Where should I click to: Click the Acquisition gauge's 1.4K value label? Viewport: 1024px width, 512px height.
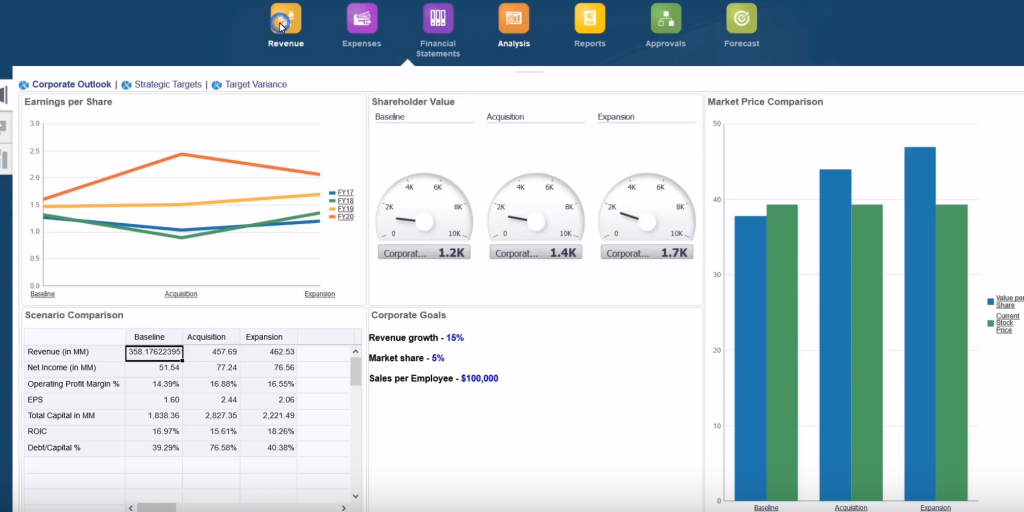pos(535,253)
